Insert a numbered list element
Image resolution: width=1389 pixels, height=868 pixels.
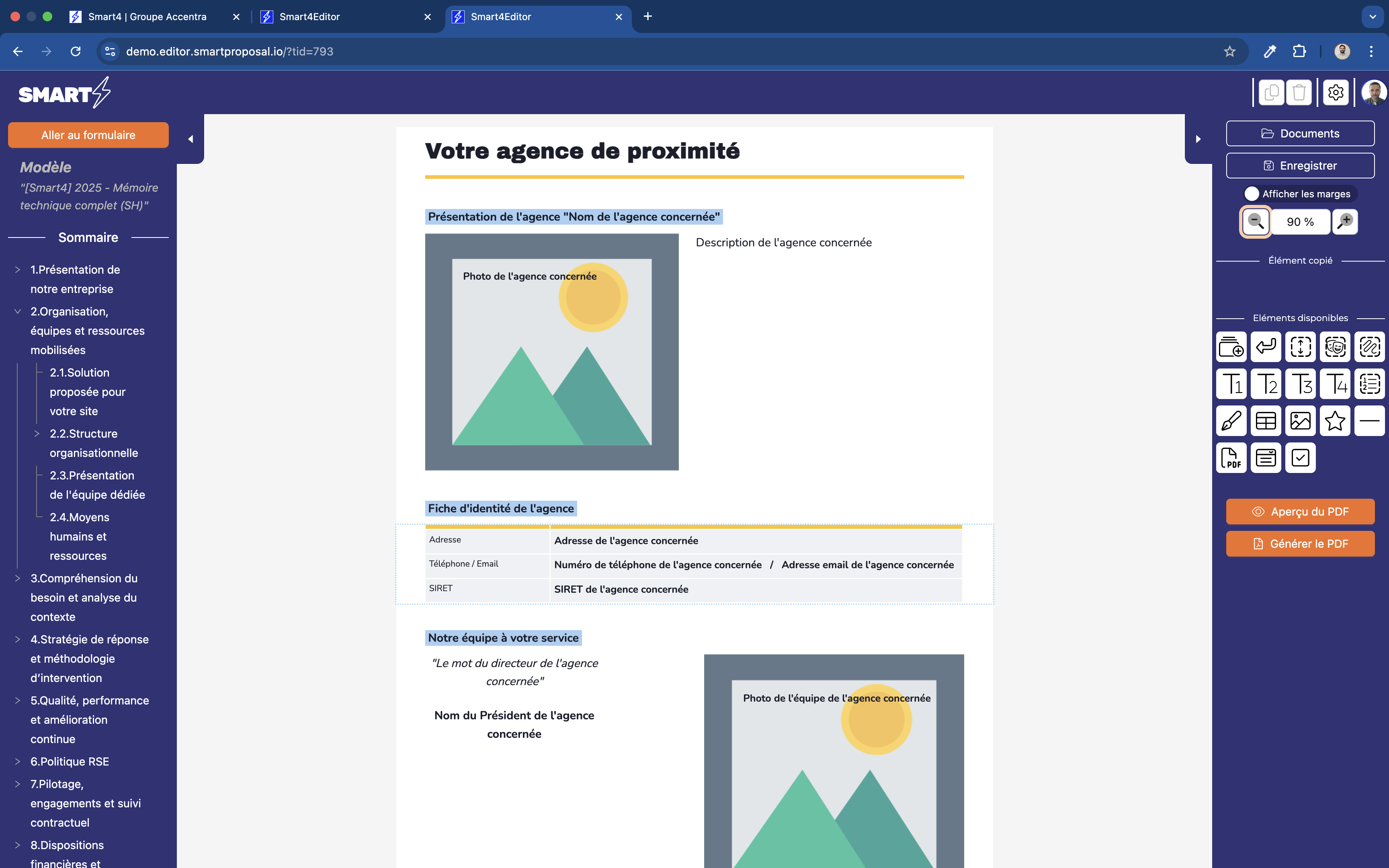(1369, 384)
